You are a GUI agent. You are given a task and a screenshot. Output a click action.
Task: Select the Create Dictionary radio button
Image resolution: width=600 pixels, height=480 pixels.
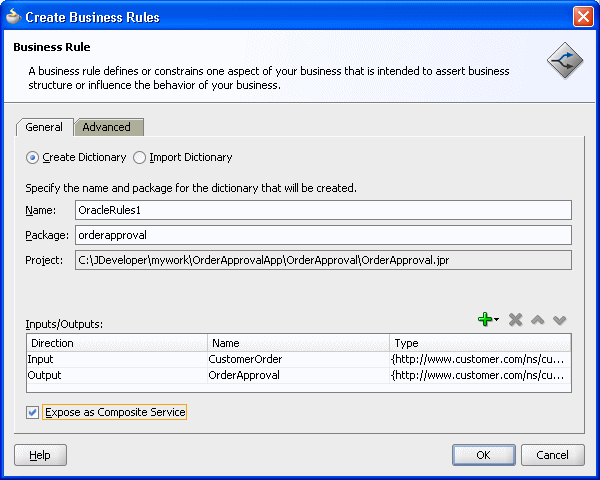point(32,158)
